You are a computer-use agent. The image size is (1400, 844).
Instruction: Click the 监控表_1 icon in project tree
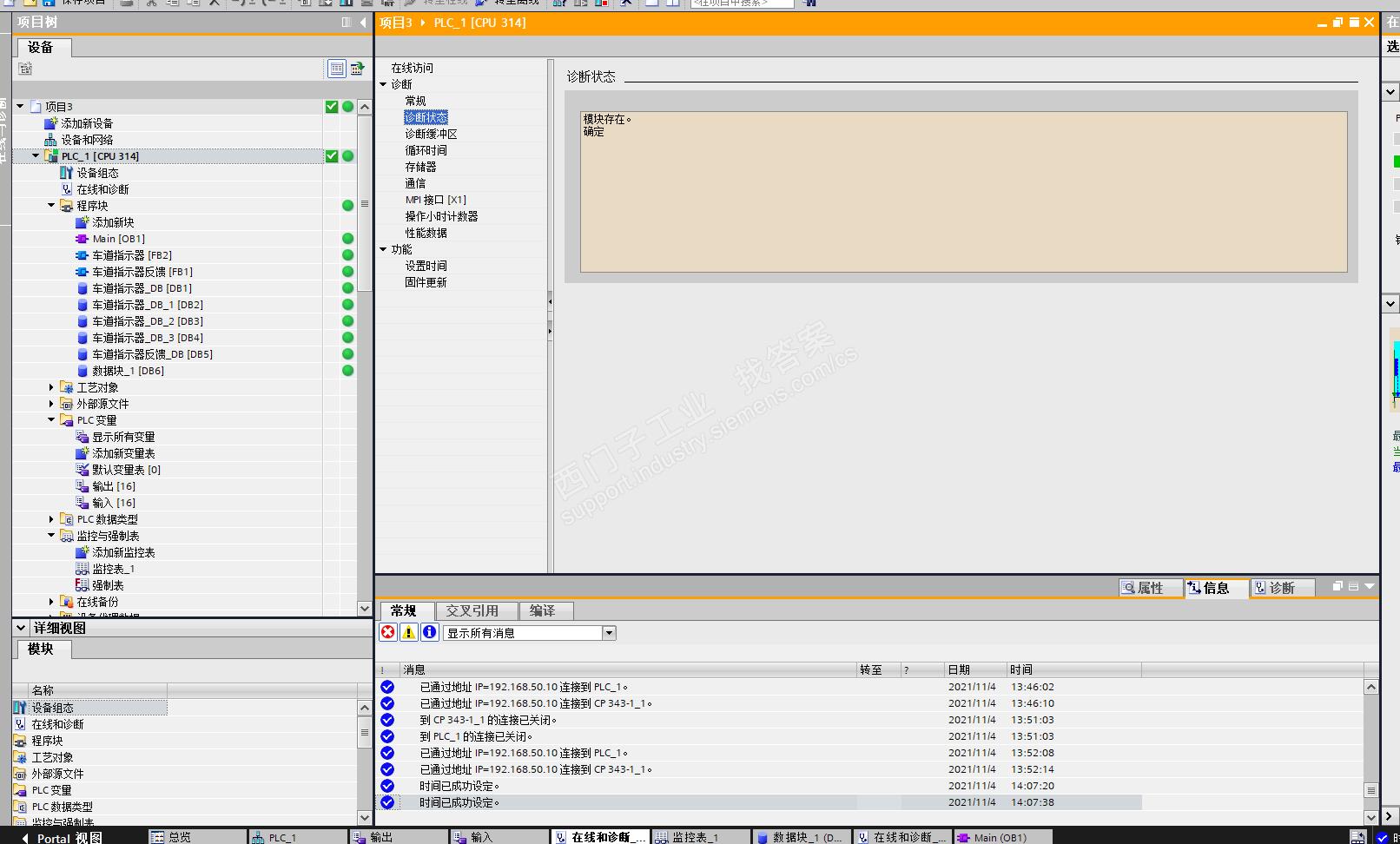83,569
